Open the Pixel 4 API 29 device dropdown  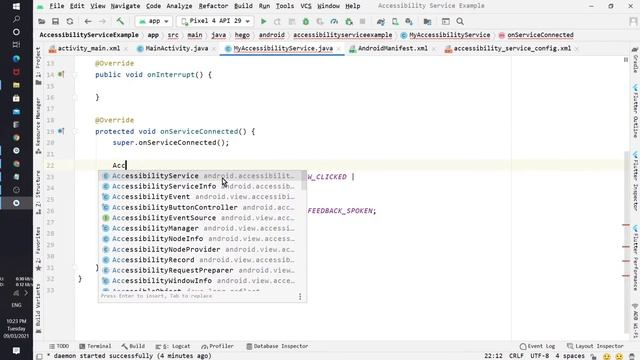pos(216,21)
